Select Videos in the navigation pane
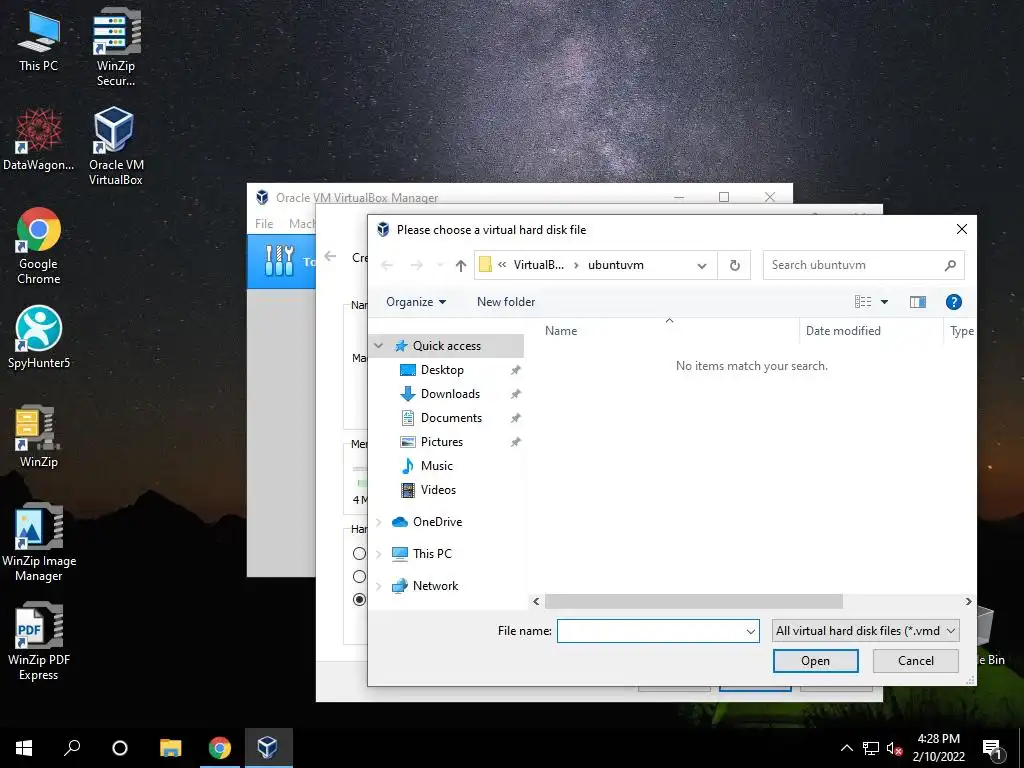The image size is (1024, 768). (x=438, y=490)
